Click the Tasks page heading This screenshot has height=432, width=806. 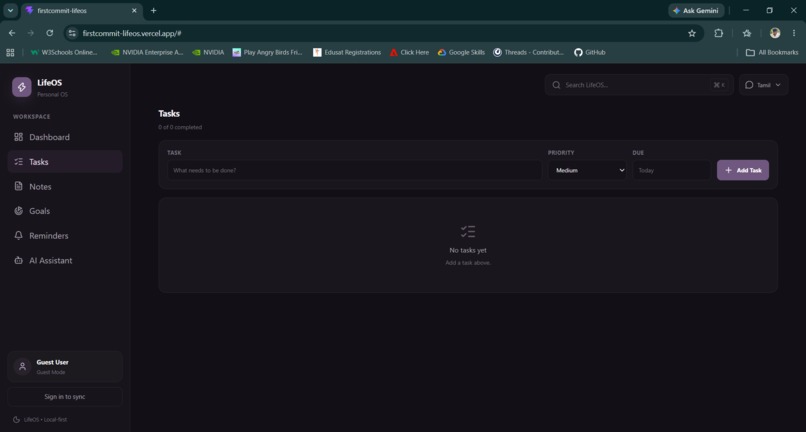pyautogui.click(x=169, y=114)
